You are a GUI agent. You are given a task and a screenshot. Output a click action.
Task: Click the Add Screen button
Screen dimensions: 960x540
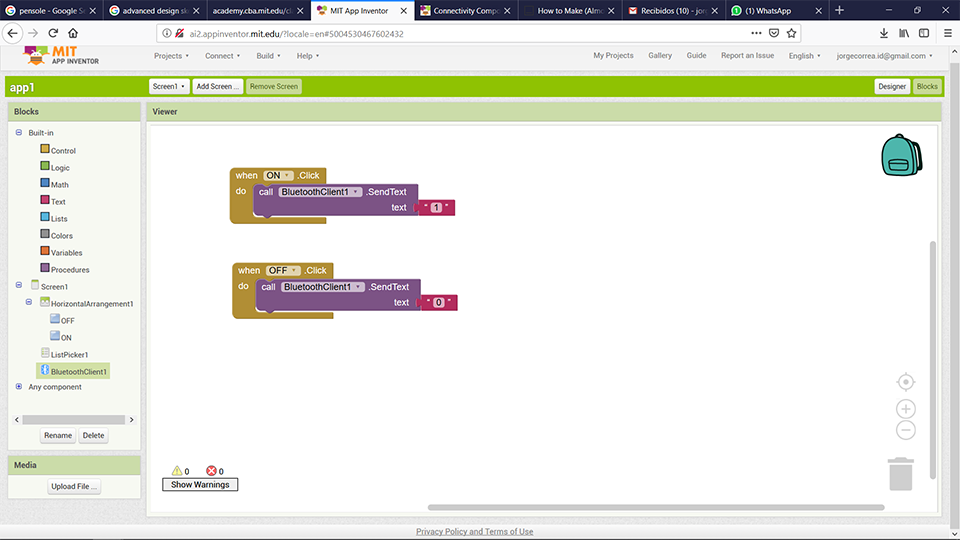(217, 86)
